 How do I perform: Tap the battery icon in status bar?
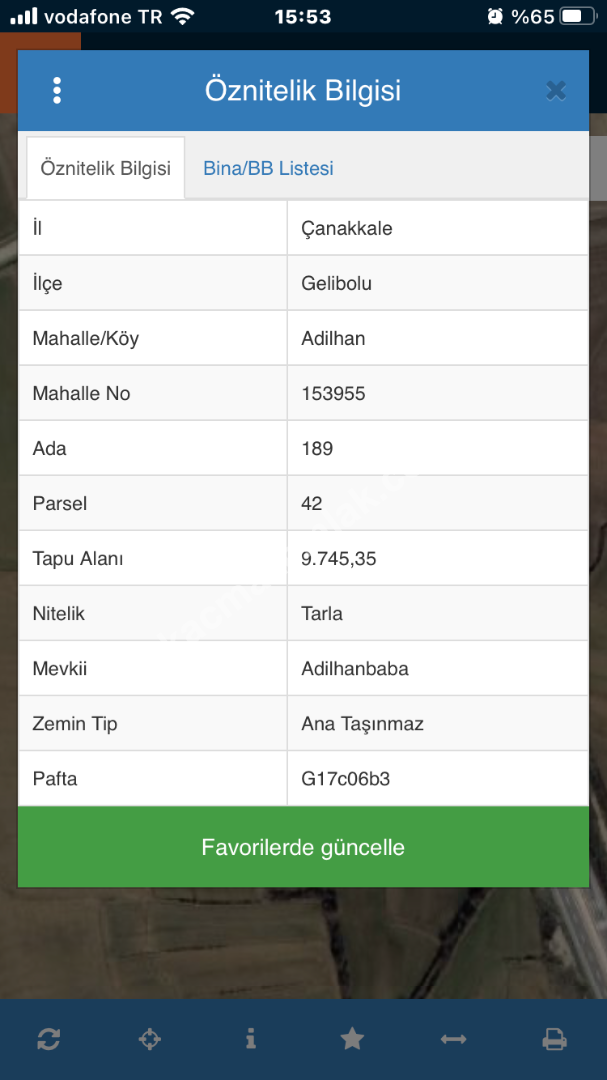[x=576, y=16]
